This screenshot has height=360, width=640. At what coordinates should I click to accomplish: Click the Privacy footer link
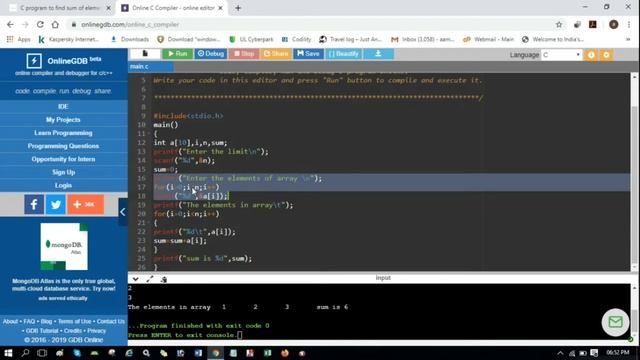coord(96,331)
